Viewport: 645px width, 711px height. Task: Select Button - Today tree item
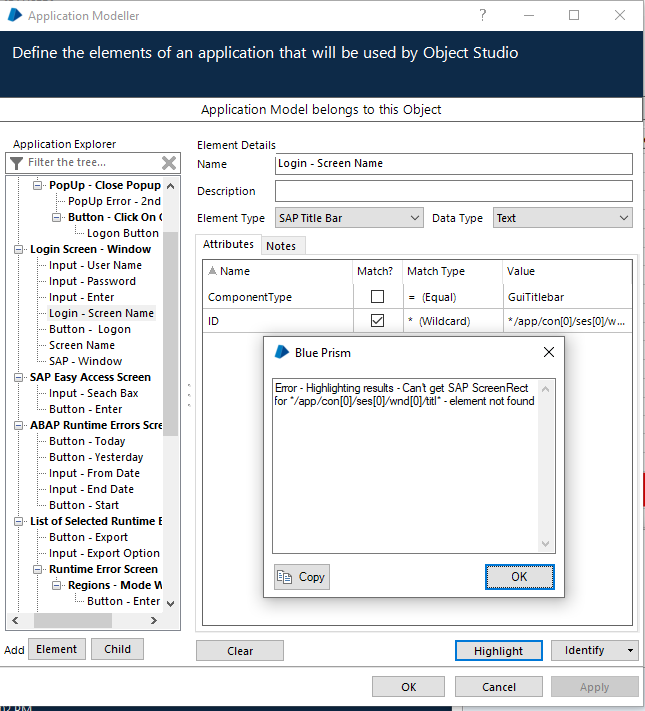tap(87, 441)
